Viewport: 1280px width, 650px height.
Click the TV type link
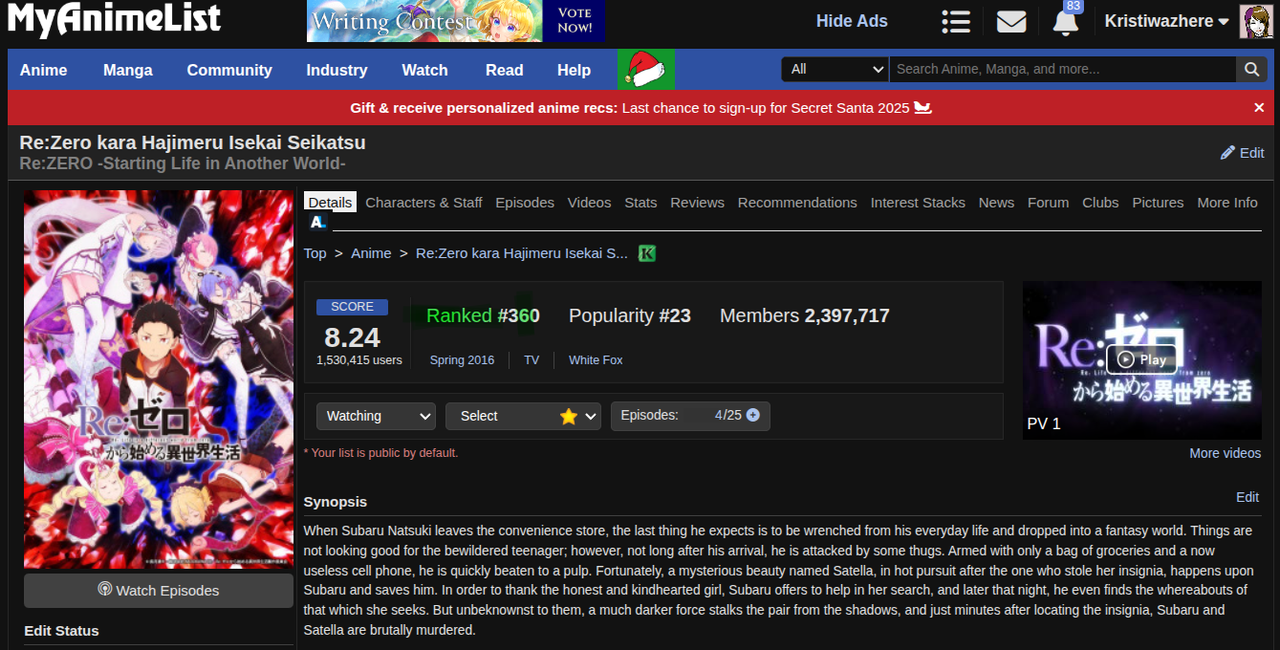click(x=531, y=360)
